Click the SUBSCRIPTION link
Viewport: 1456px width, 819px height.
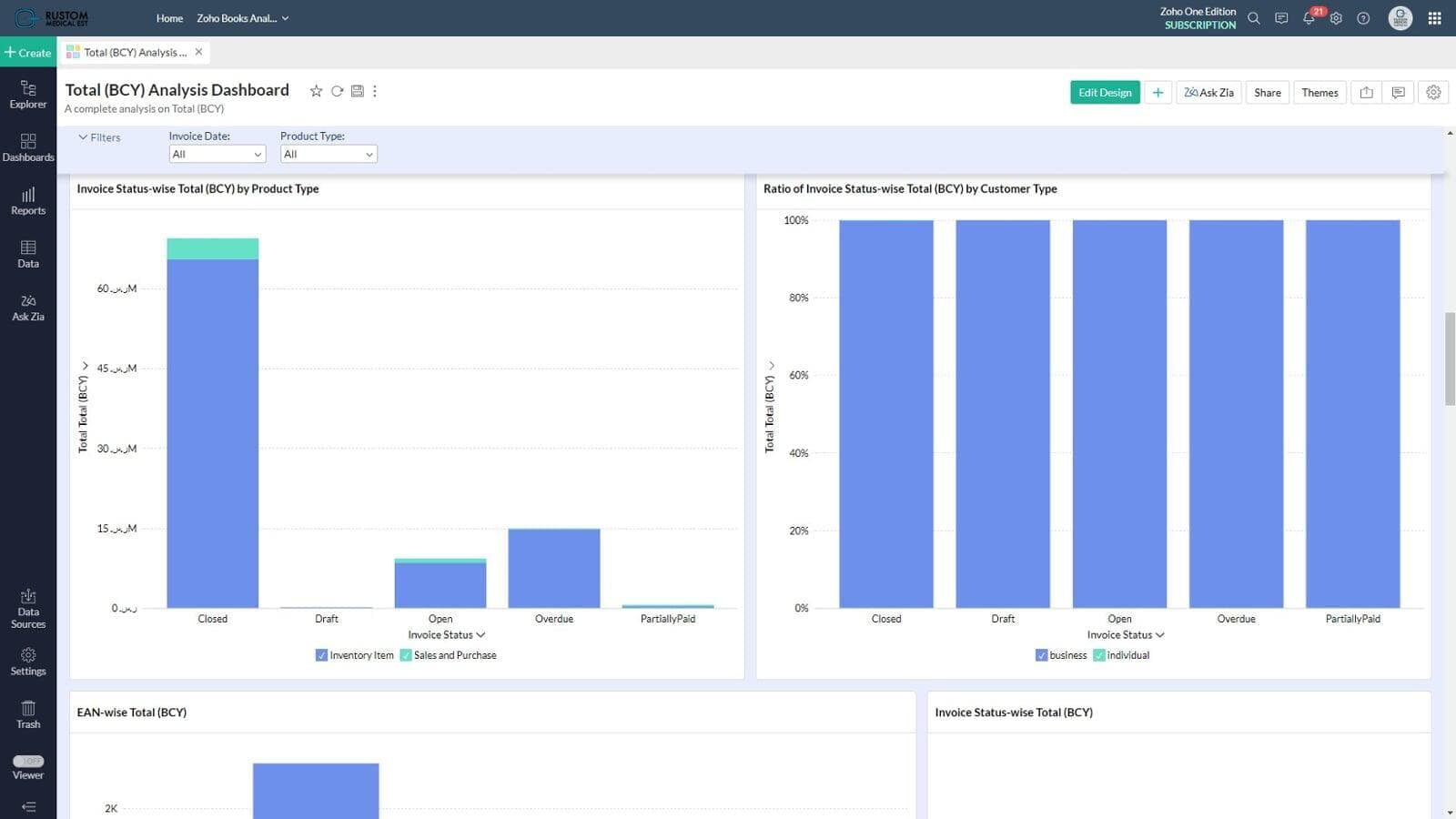(1200, 25)
